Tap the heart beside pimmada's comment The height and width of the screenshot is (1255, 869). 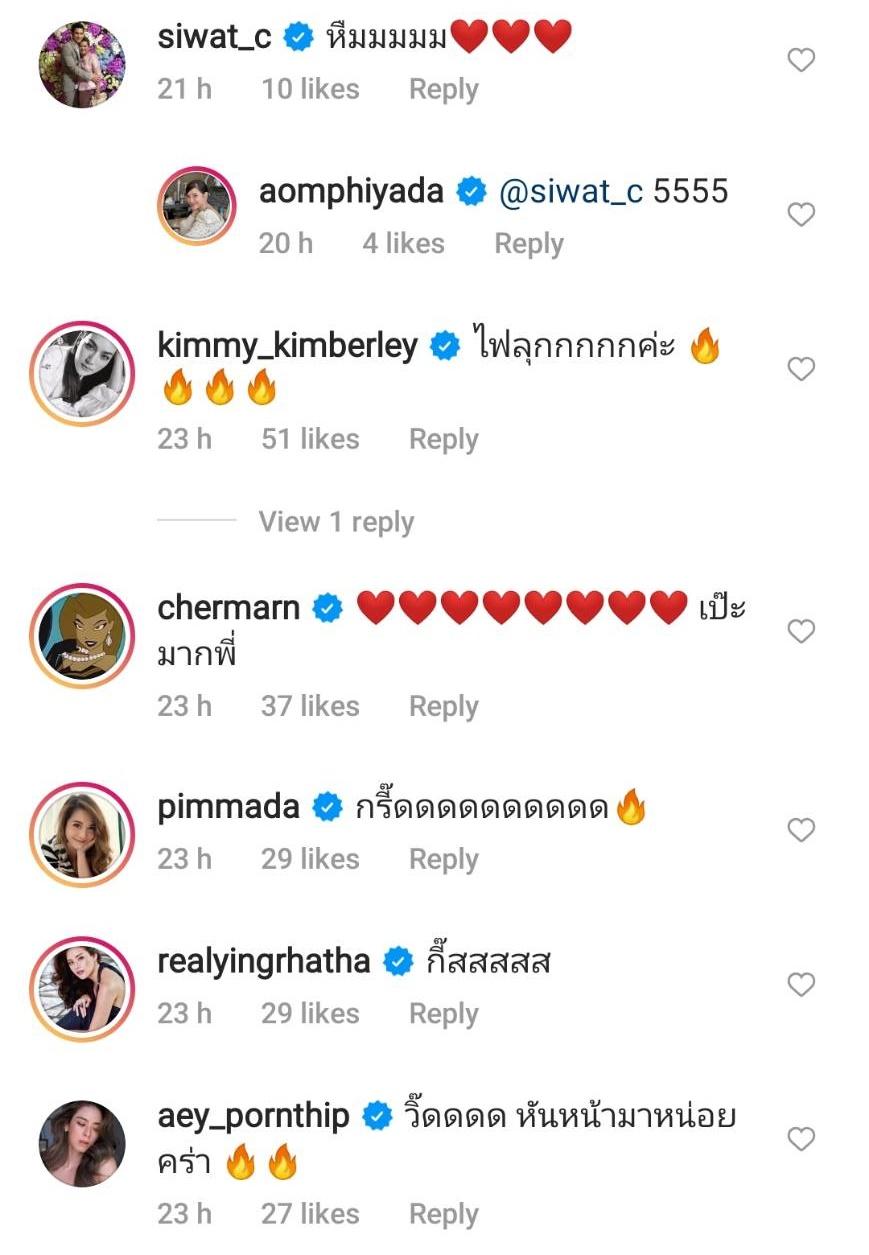click(x=801, y=830)
